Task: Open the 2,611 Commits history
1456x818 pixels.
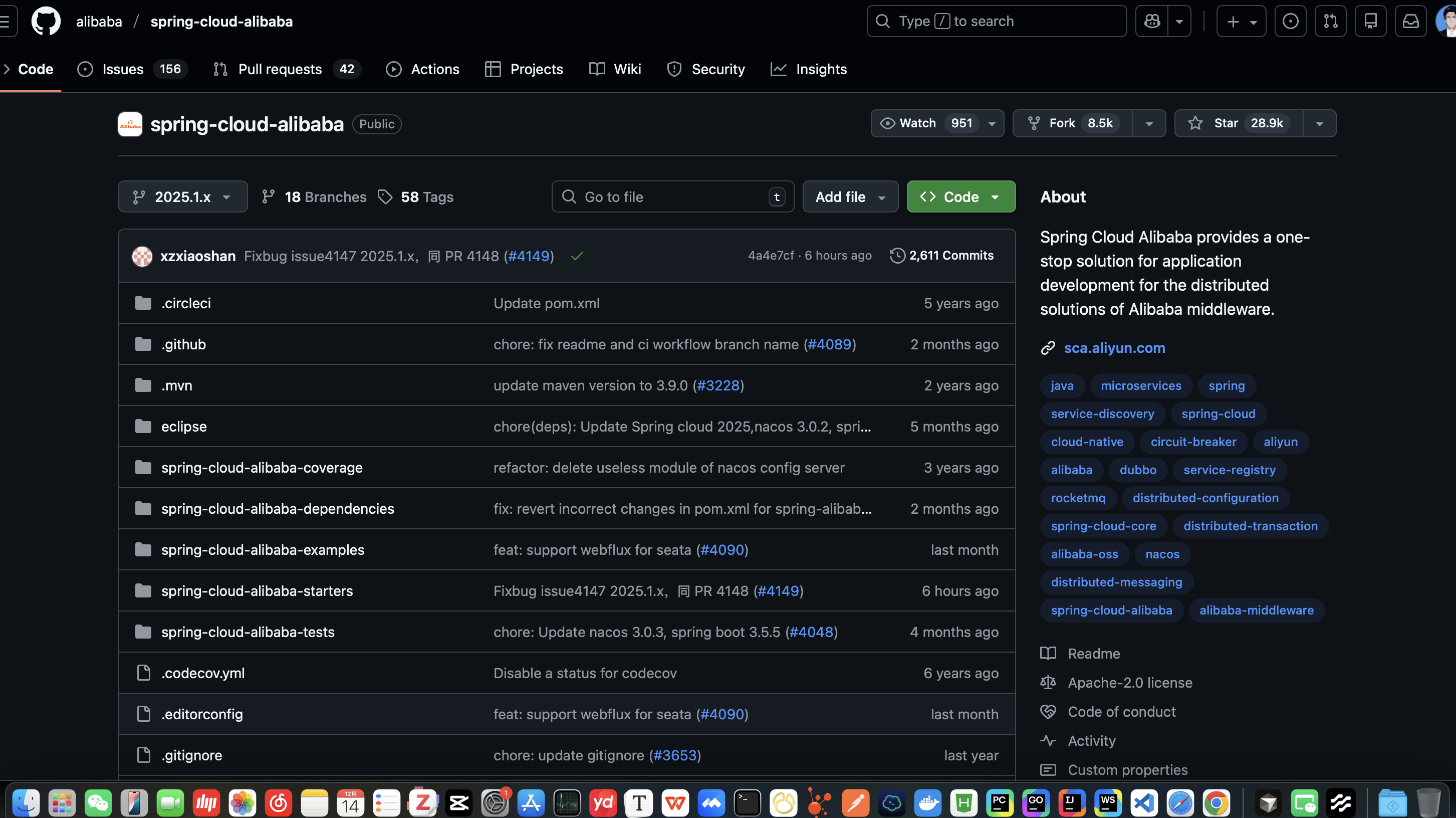Action: click(941, 256)
